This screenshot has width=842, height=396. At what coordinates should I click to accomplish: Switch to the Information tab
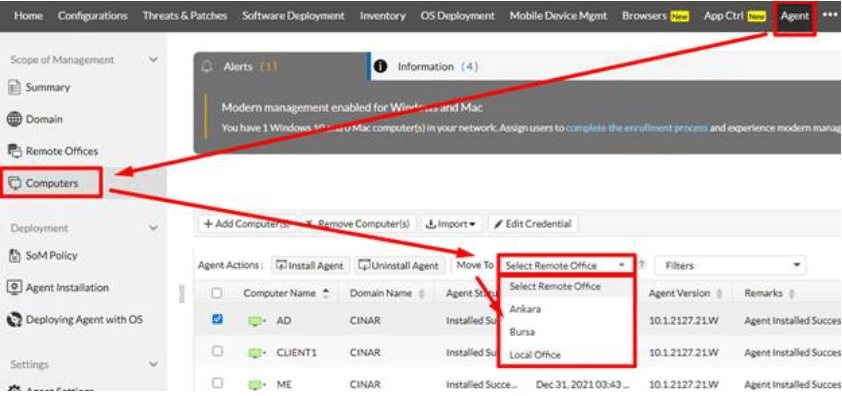(x=438, y=67)
